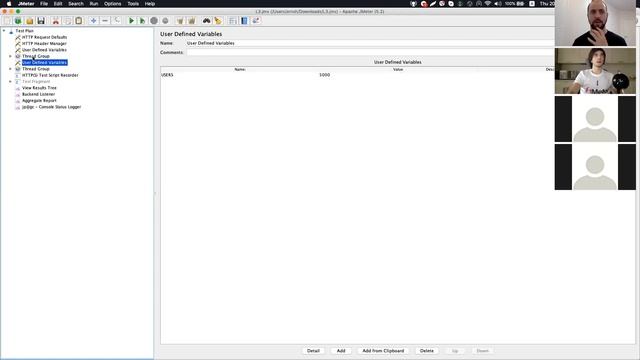The height and width of the screenshot is (360, 640).
Task: Select View Results Tree listener
Action: point(39,88)
